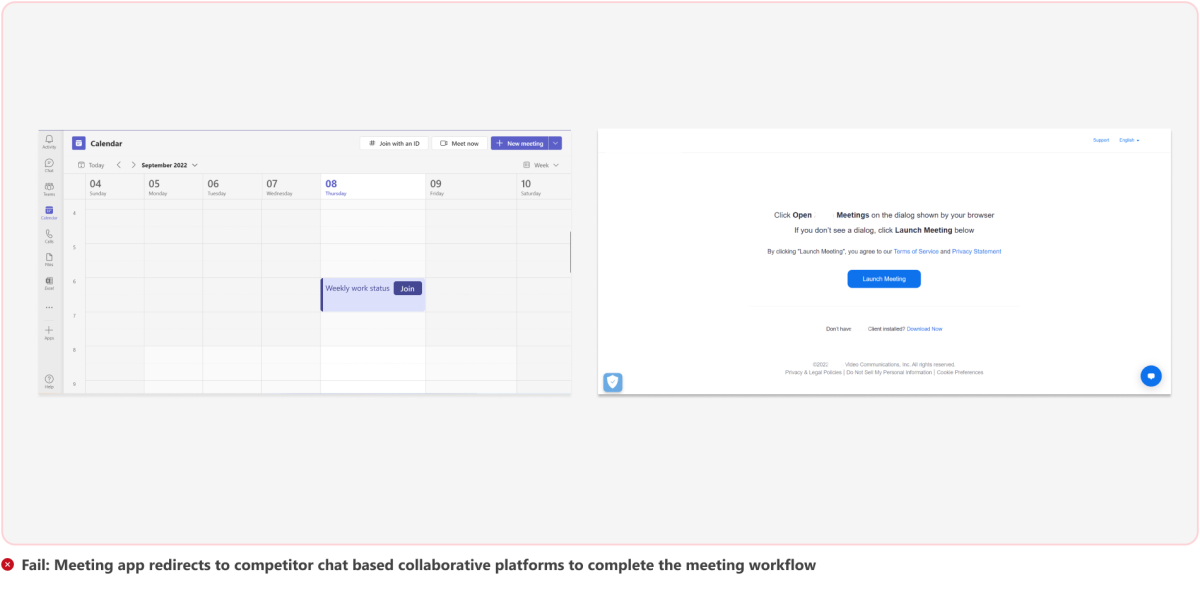Viewport: 1200px width, 589px height.
Task: Join the Weekly work status meeting
Action: click(x=407, y=288)
